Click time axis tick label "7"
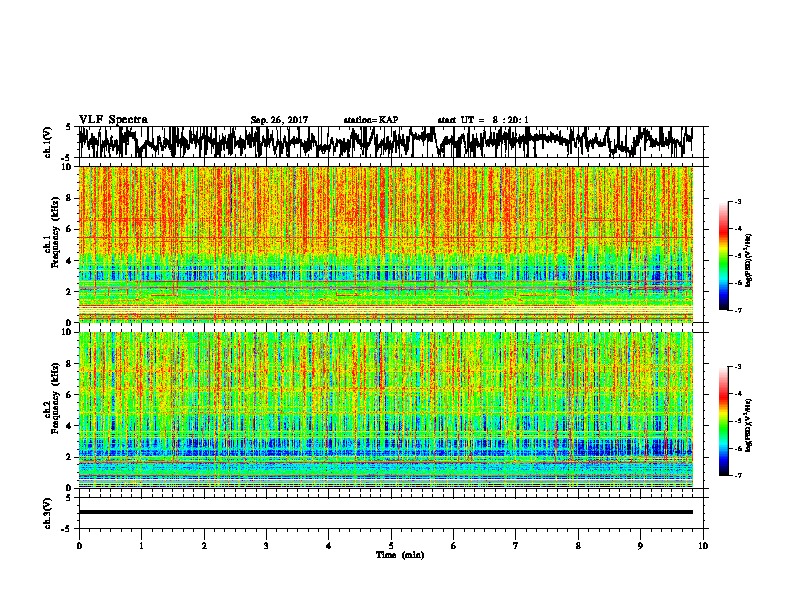Screen dimensions: 792x612 [516, 545]
